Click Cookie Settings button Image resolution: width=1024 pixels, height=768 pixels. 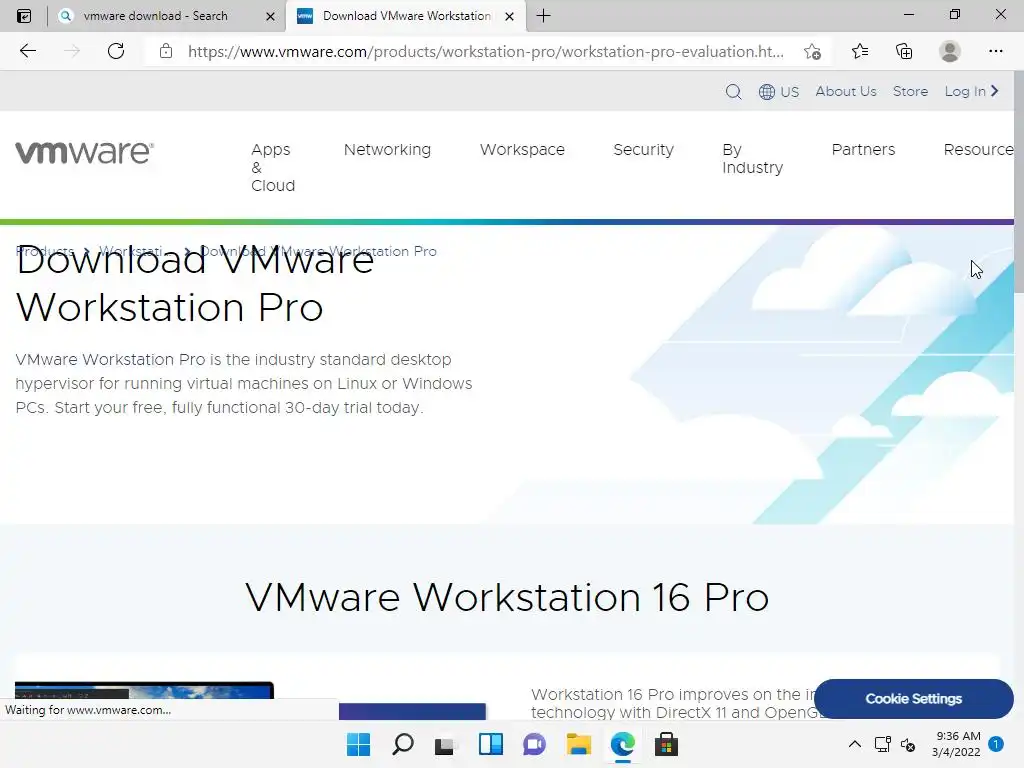(x=914, y=699)
